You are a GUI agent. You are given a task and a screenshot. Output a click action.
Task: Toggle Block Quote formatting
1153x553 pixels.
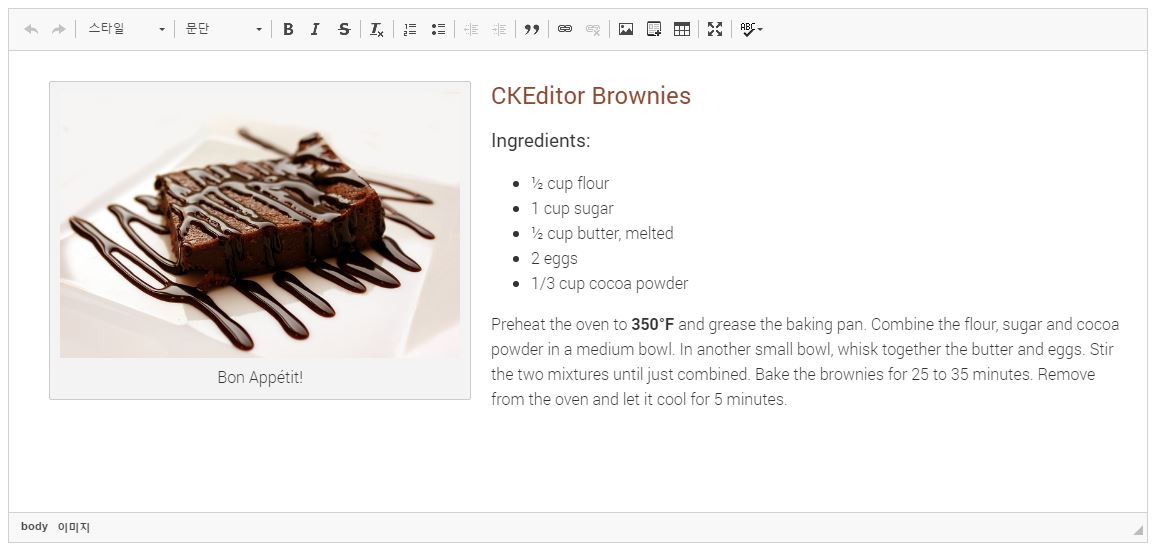[x=532, y=29]
